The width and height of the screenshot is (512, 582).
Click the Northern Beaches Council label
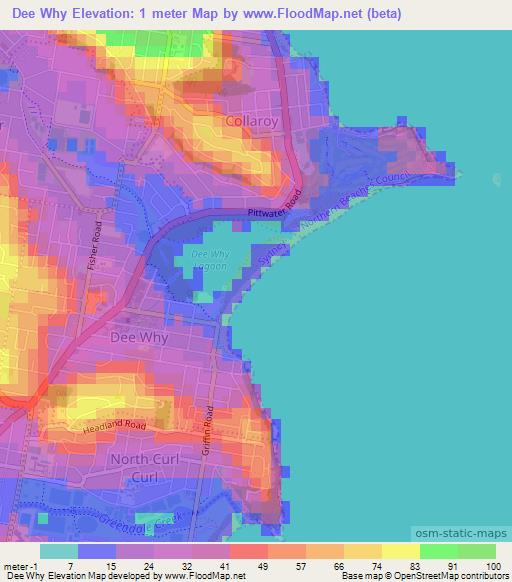pyautogui.click(x=355, y=200)
